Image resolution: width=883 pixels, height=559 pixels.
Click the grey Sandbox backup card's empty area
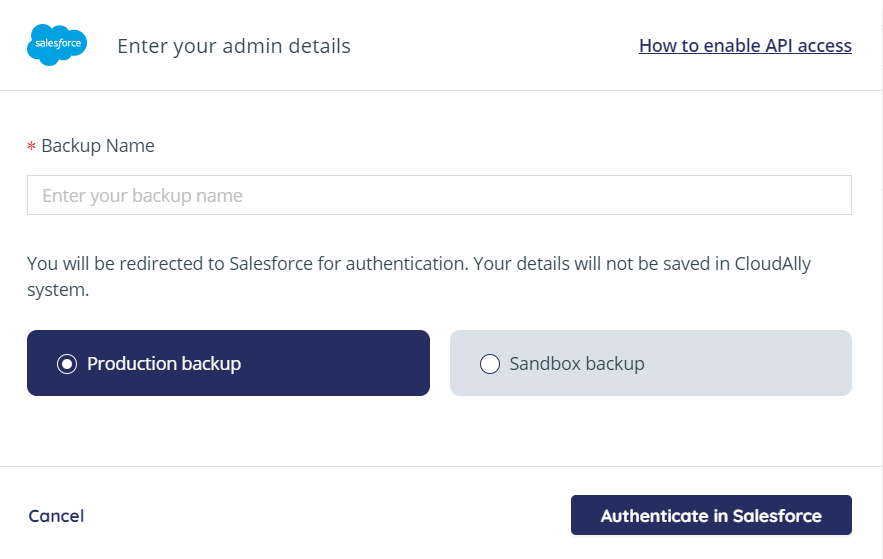[760, 364]
